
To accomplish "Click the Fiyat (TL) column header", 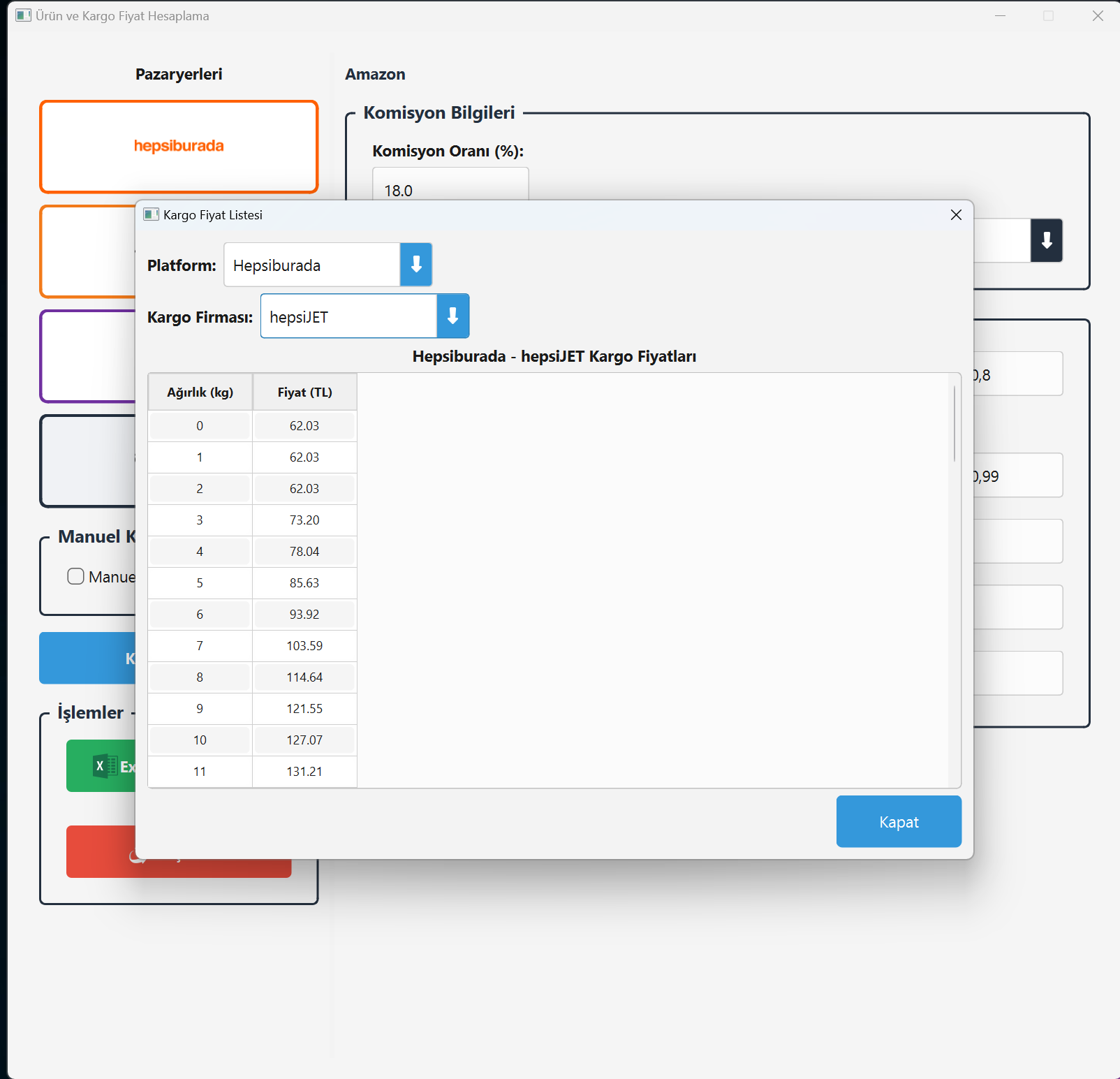I will pos(304,392).
